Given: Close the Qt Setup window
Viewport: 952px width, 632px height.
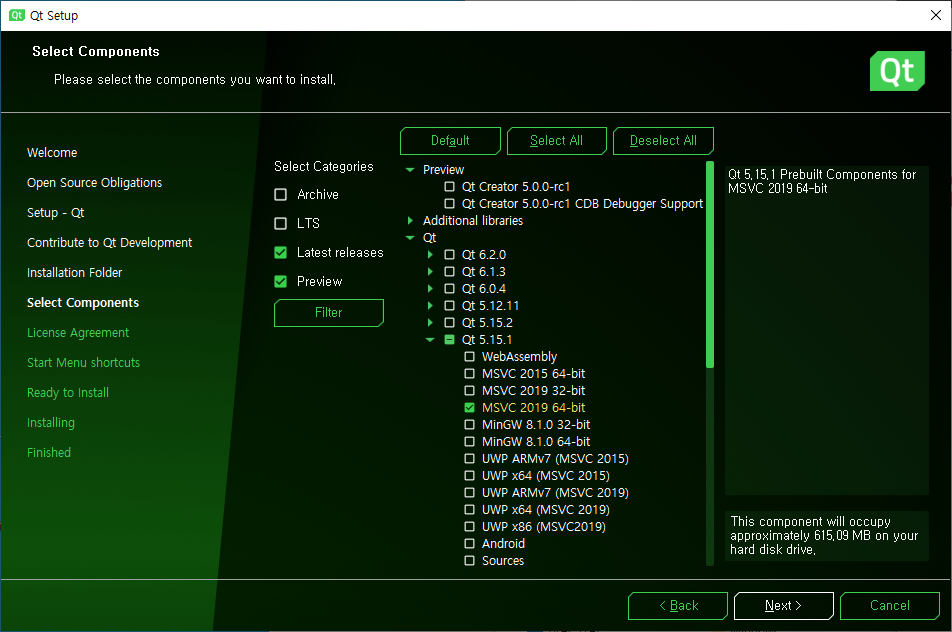Looking at the screenshot, I should point(936,15).
